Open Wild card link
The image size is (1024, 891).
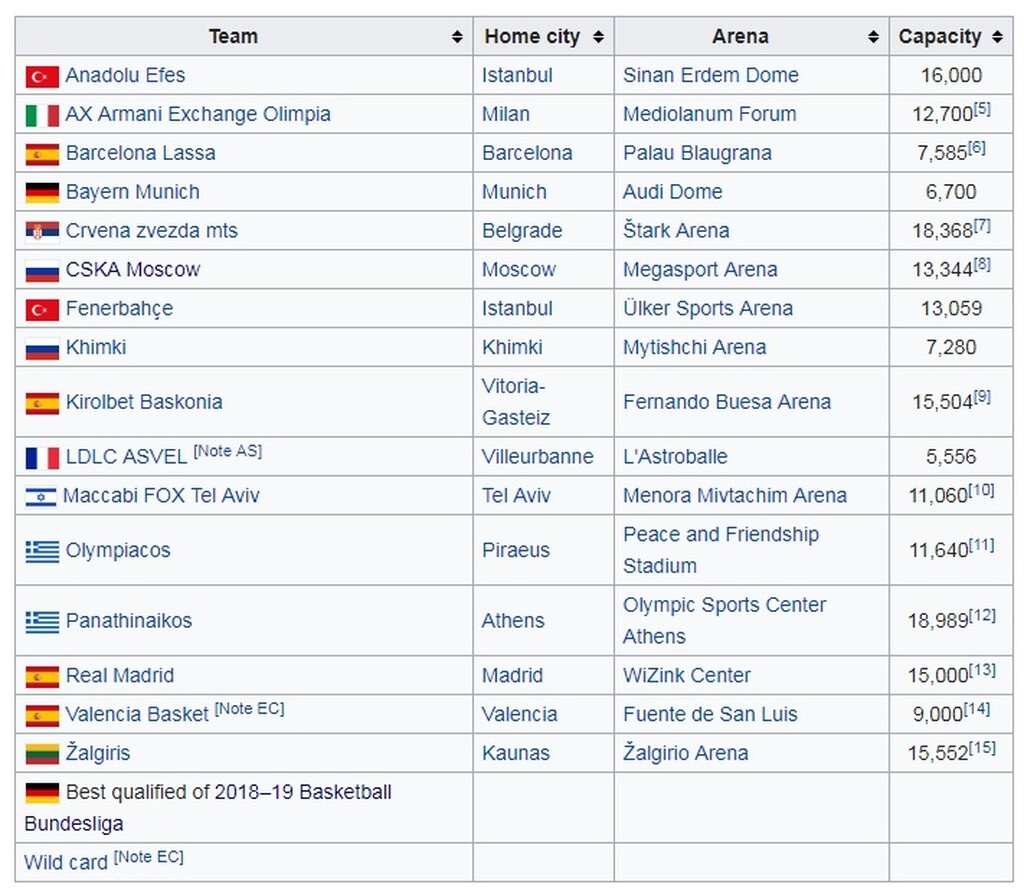[65, 863]
